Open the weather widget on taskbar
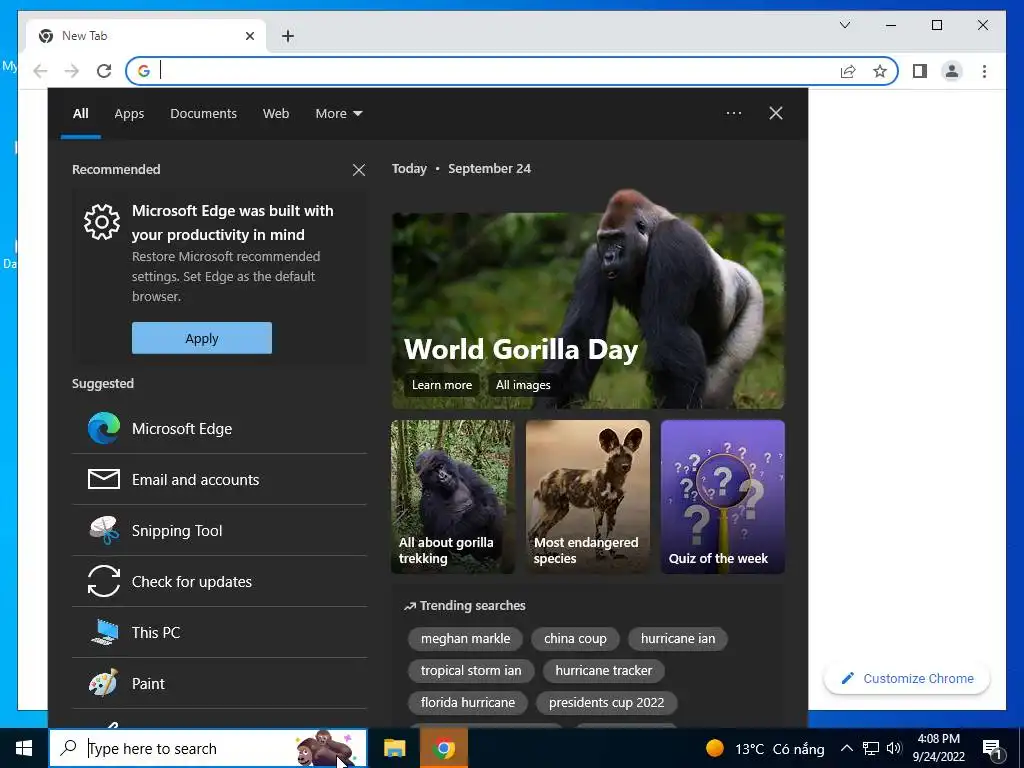1024x768 pixels. pos(765,748)
